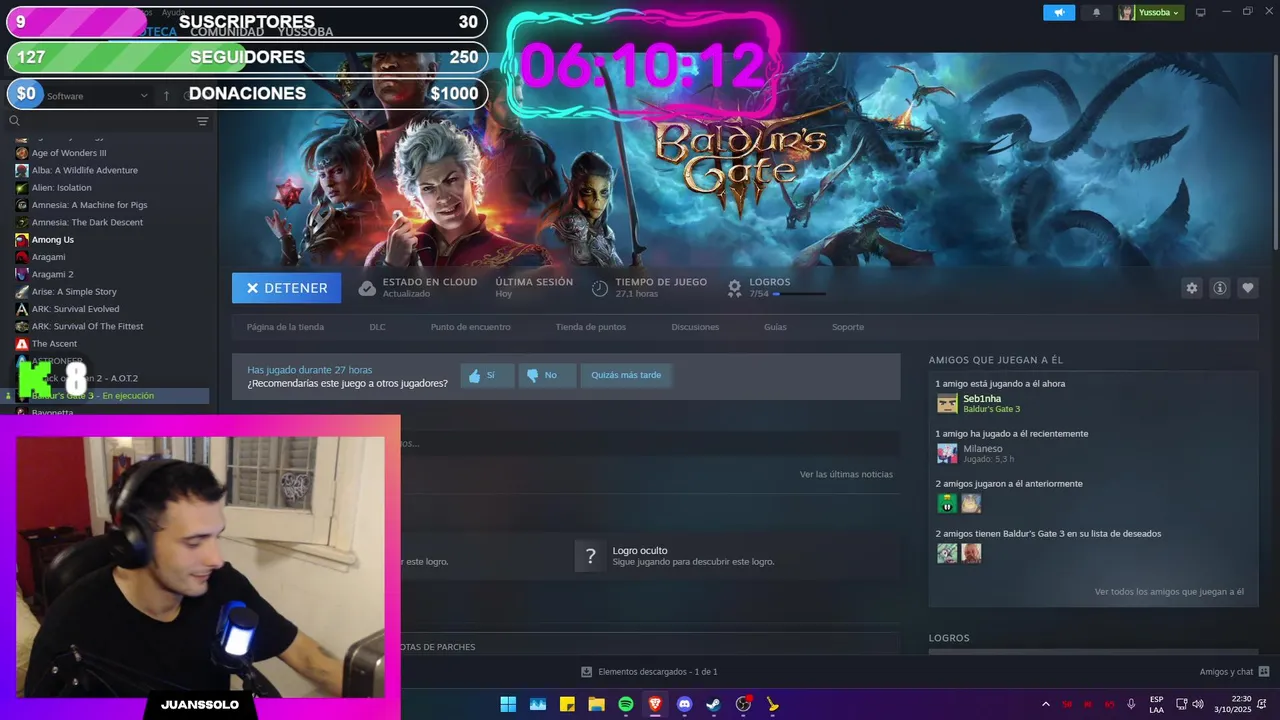This screenshot has height=720, width=1280.
Task: Click the first wishlist friend avatar
Action: point(947,553)
